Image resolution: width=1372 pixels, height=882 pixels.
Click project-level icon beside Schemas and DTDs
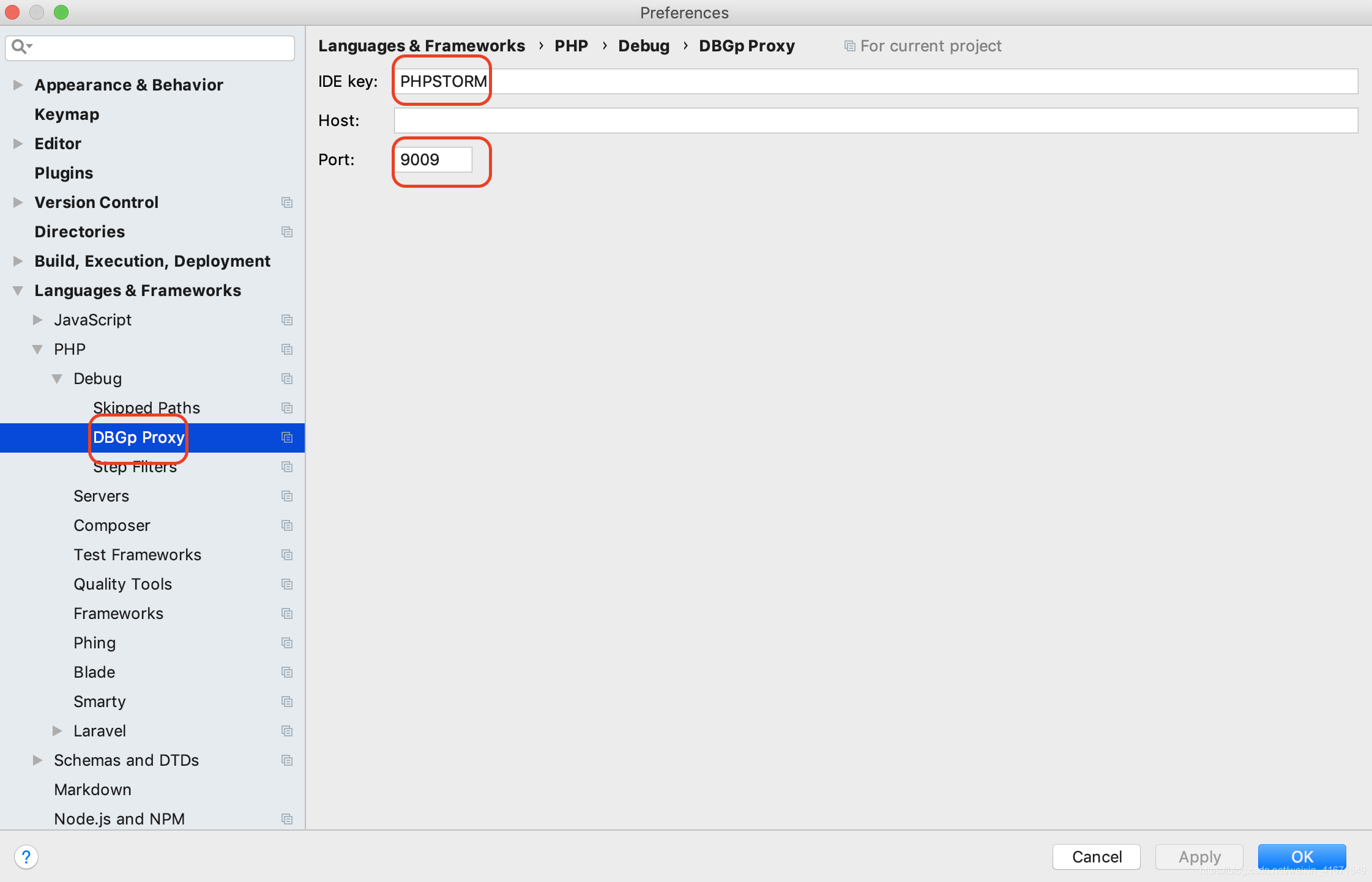click(287, 760)
